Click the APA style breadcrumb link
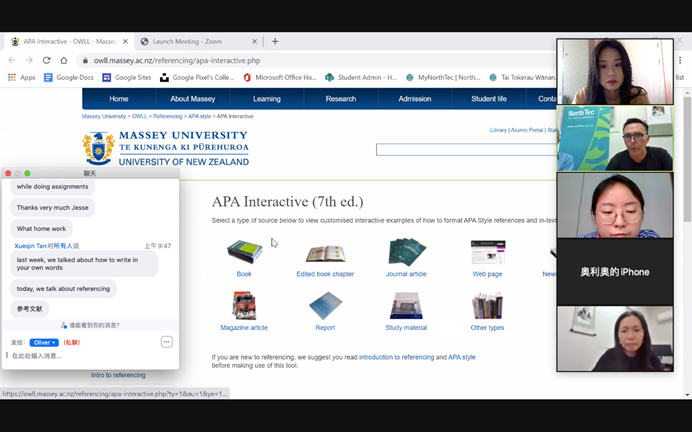692x432 pixels. [x=199, y=116]
